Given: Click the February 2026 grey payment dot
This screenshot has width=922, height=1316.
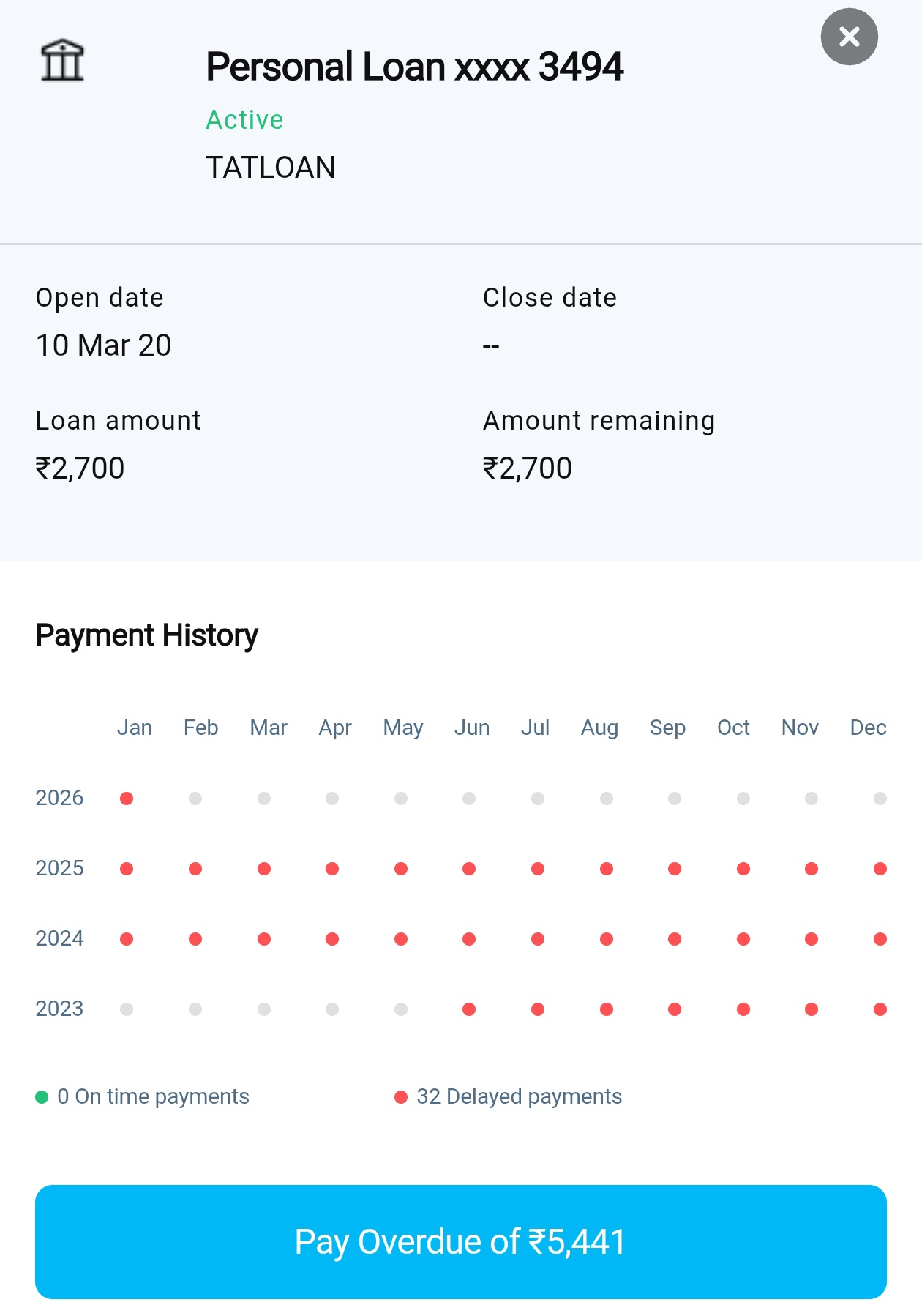Looking at the screenshot, I should (x=195, y=799).
